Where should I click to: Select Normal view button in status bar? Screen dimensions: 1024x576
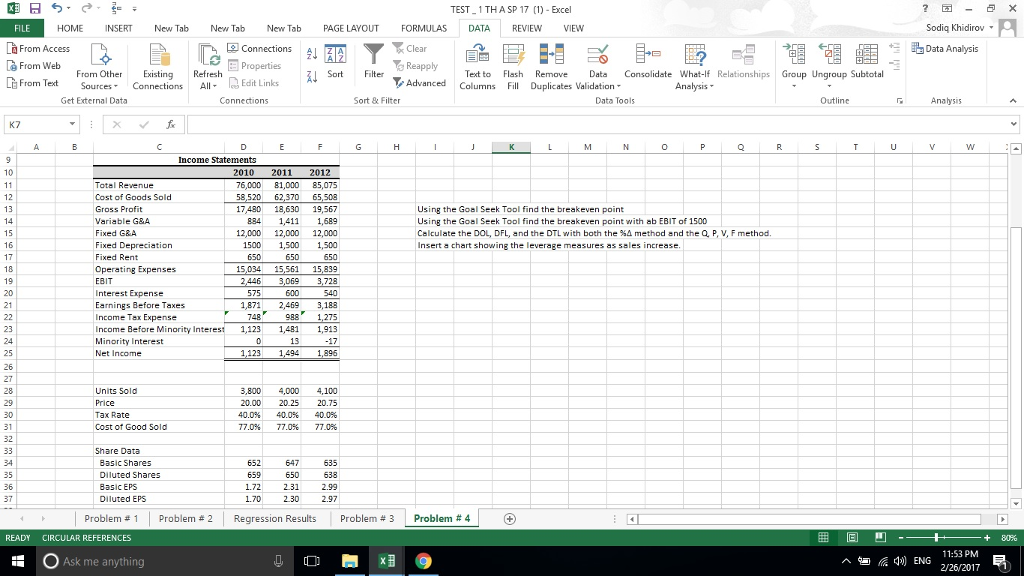coord(826,538)
